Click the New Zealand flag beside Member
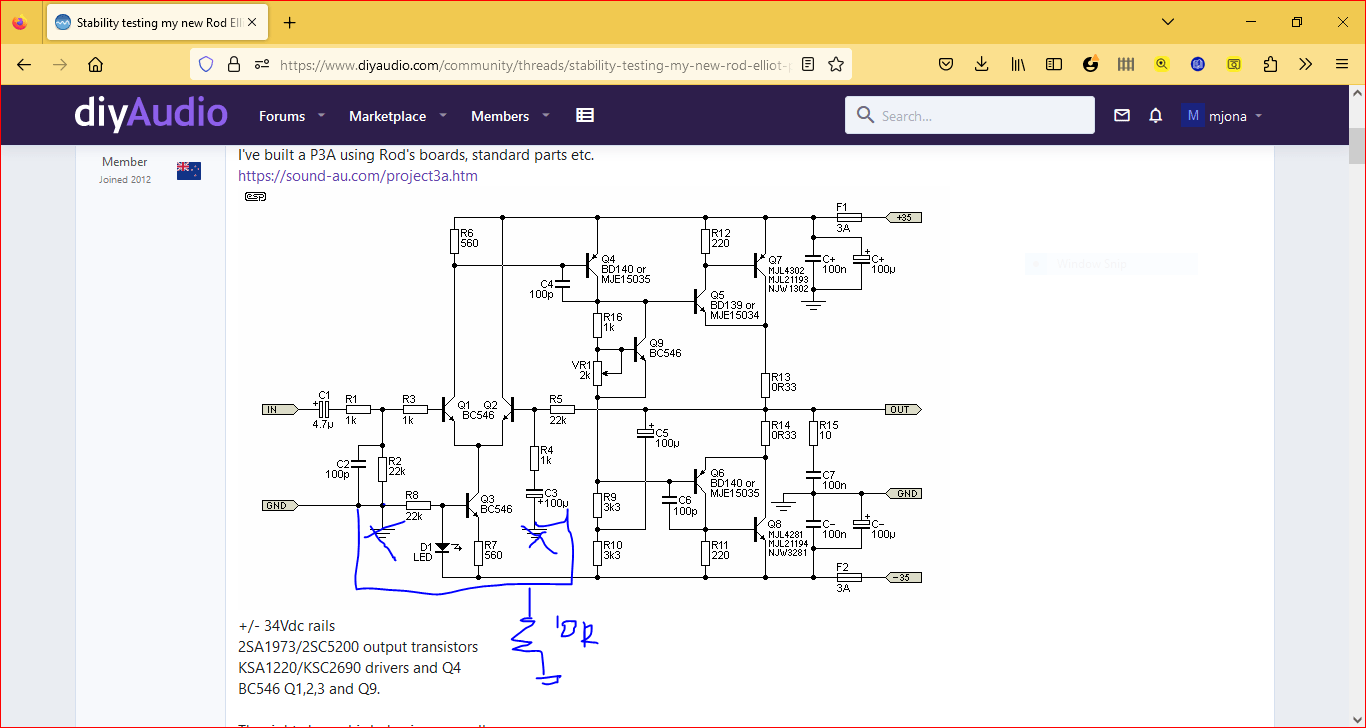This screenshot has width=1366, height=728. [189, 170]
